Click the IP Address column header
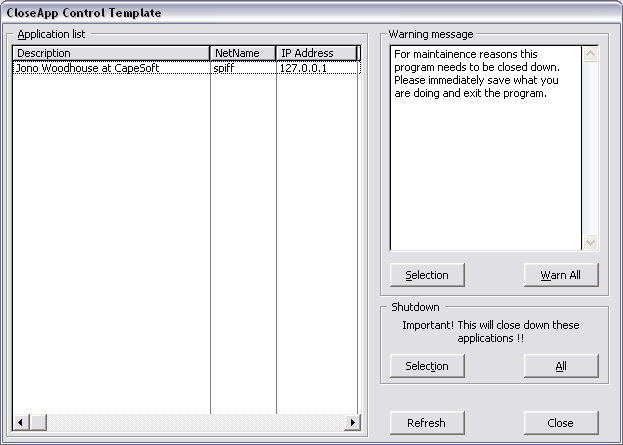Image resolution: width=623 pixels, height=445 pixels. pyautogui.click(x=315, y=53)
